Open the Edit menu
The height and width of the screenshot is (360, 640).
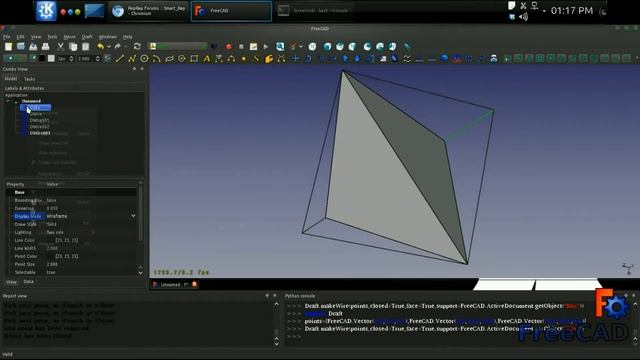20,37
